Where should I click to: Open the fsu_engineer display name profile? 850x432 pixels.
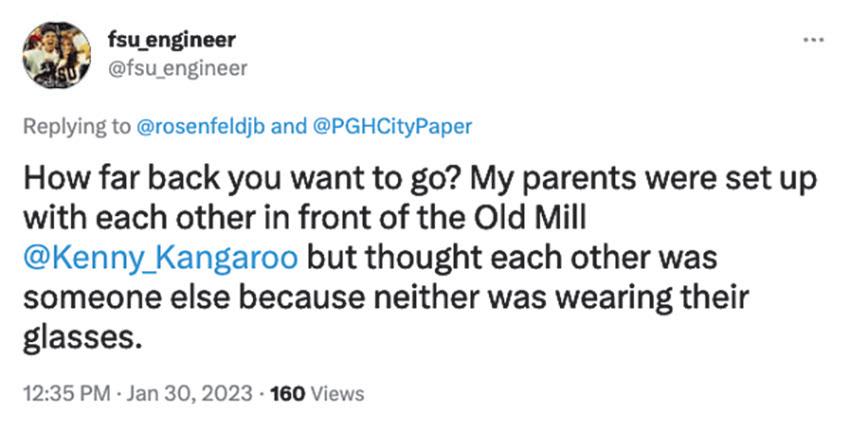[x=171, y=40]
